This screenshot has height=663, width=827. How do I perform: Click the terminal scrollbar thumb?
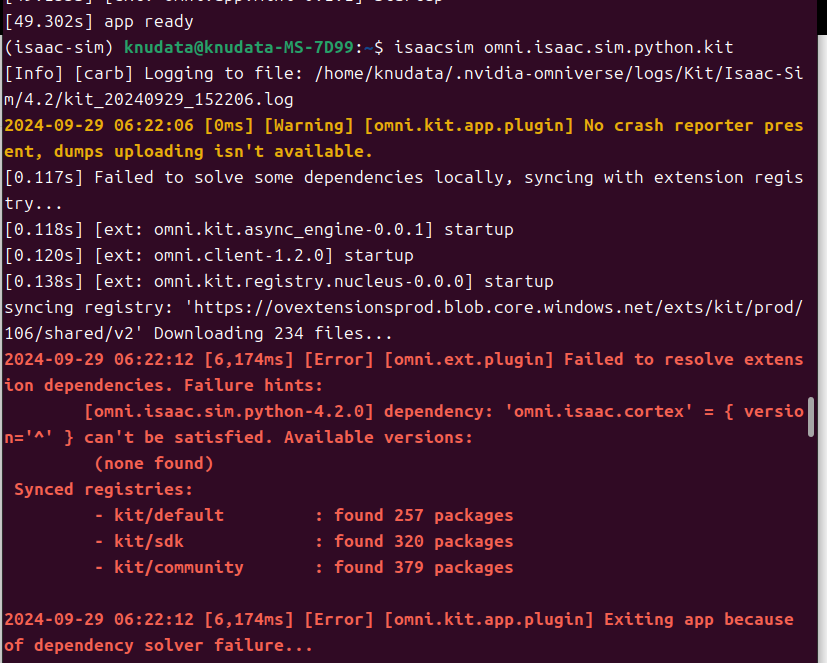[x=811, y=417]
